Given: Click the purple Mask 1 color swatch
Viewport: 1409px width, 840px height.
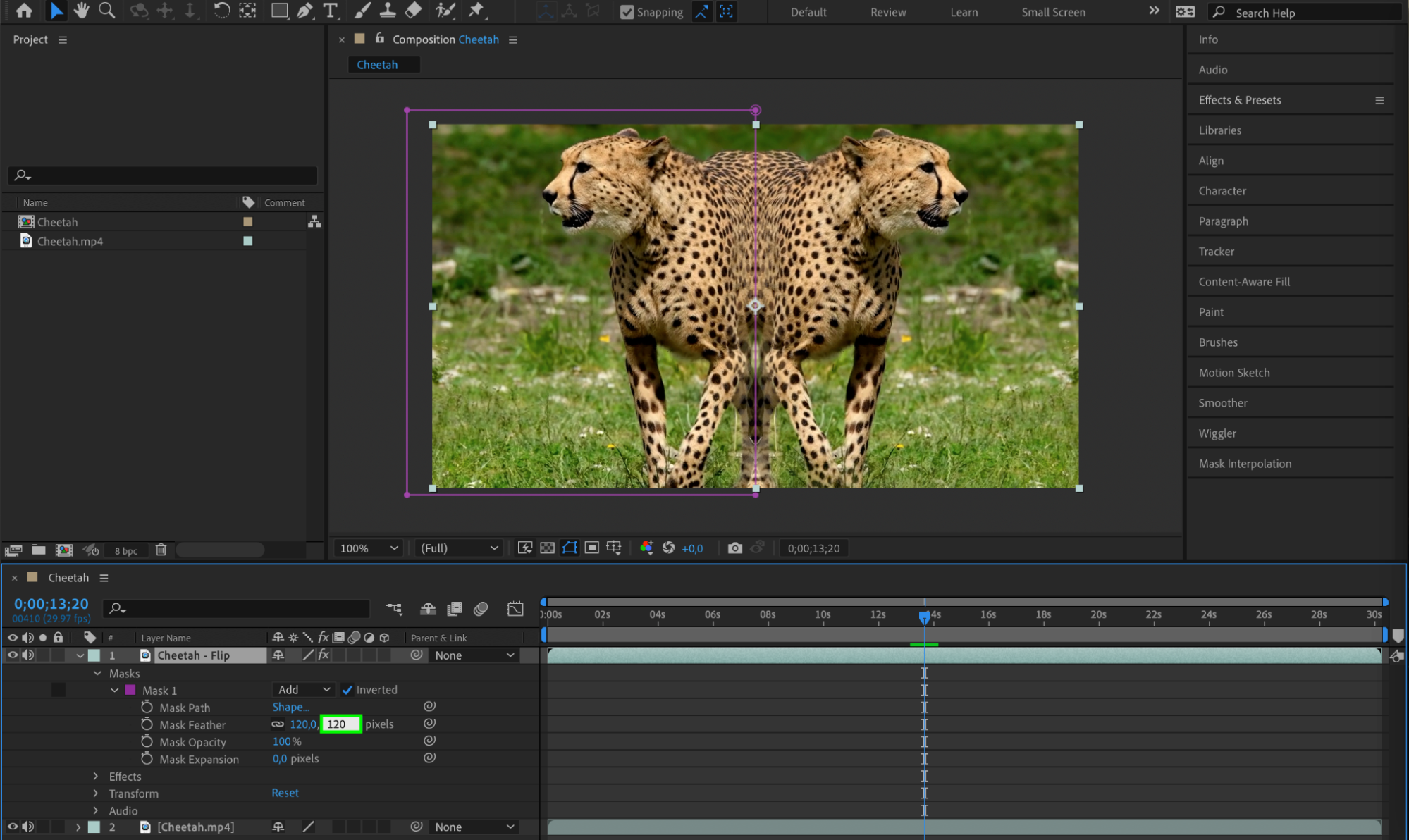Looking at the screenshot, I should pyautogui.click(x=130, y=690).
